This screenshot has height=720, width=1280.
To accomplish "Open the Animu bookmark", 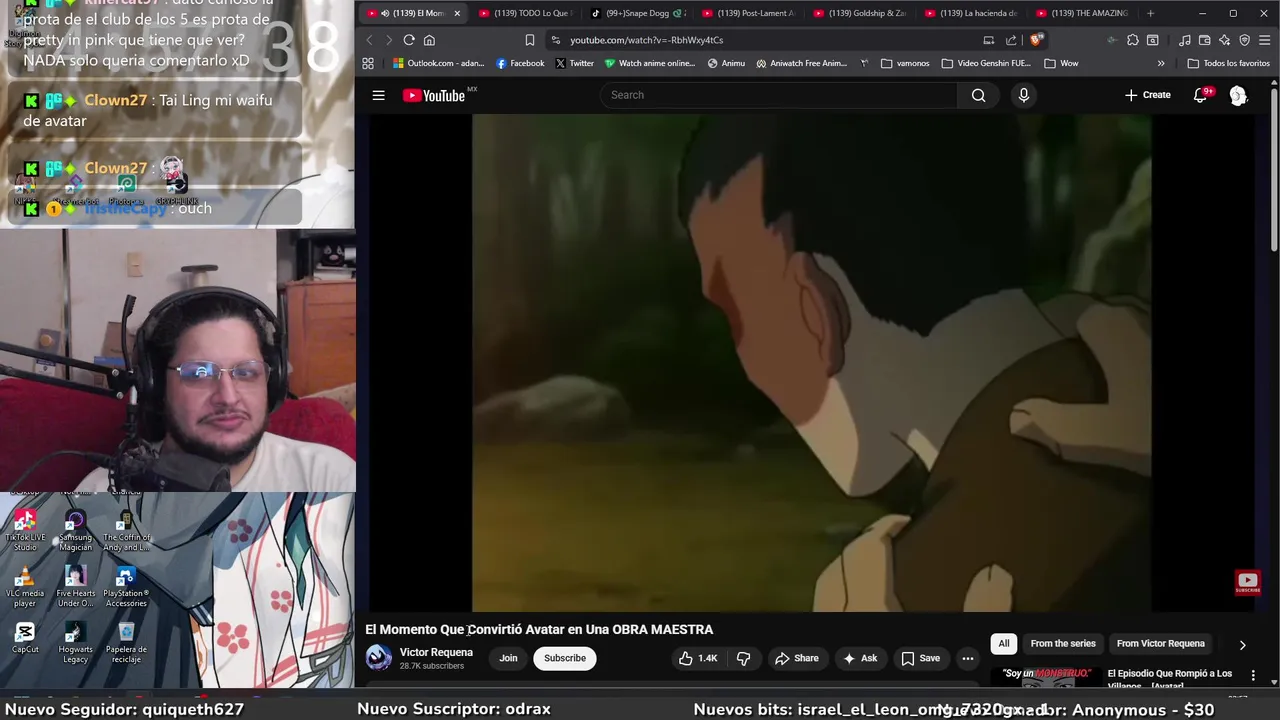I will point(726,63).
